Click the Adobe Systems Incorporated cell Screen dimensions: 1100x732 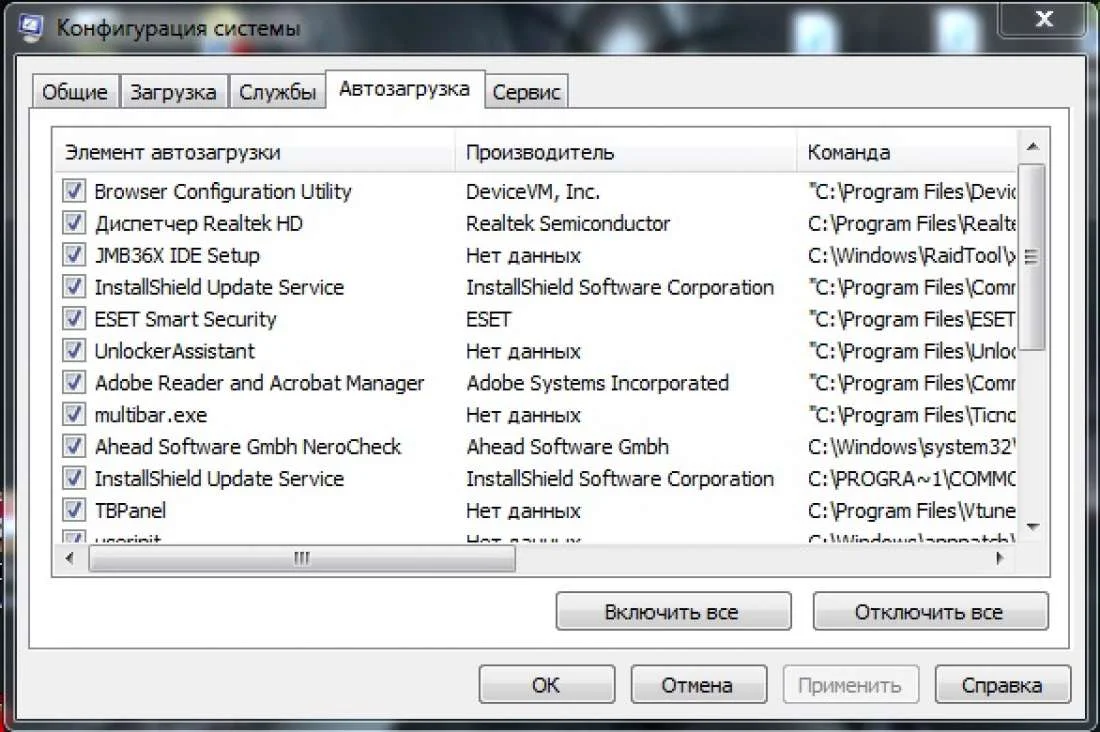[598, 382]
